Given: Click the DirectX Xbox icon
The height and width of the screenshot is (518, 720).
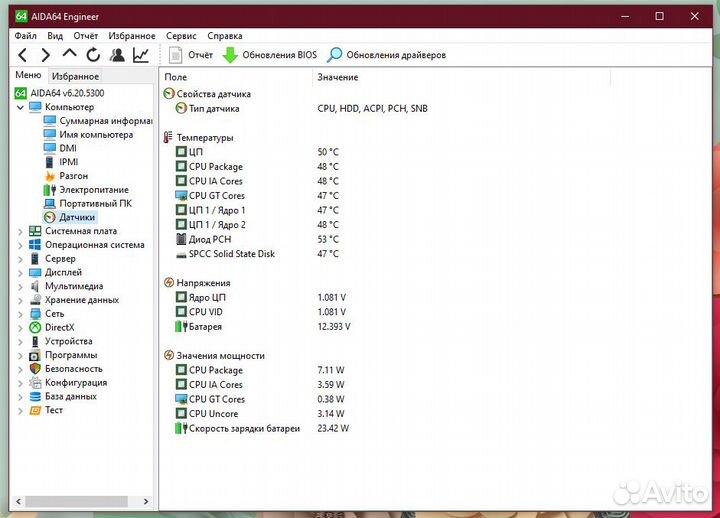Looking at the screenshot, I should click(x=35, y=327).
